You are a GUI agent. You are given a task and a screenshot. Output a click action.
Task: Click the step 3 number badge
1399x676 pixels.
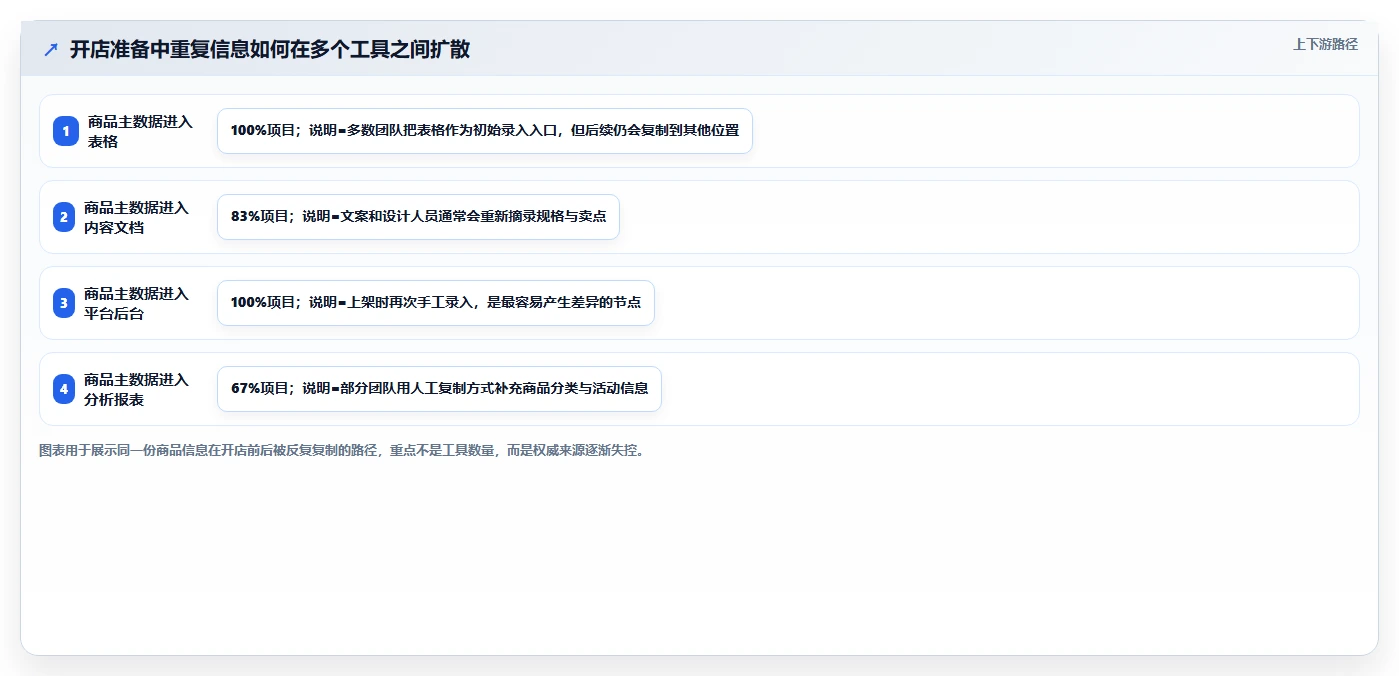65,303
